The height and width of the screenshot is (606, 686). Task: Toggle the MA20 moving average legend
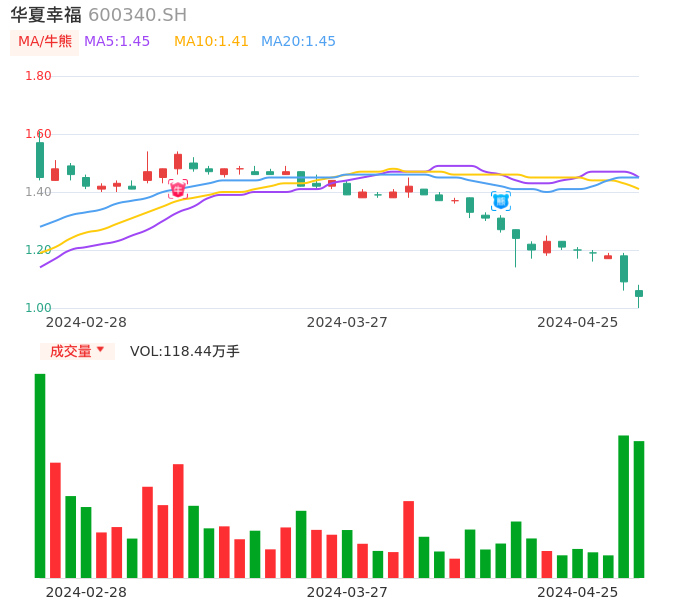298,42
